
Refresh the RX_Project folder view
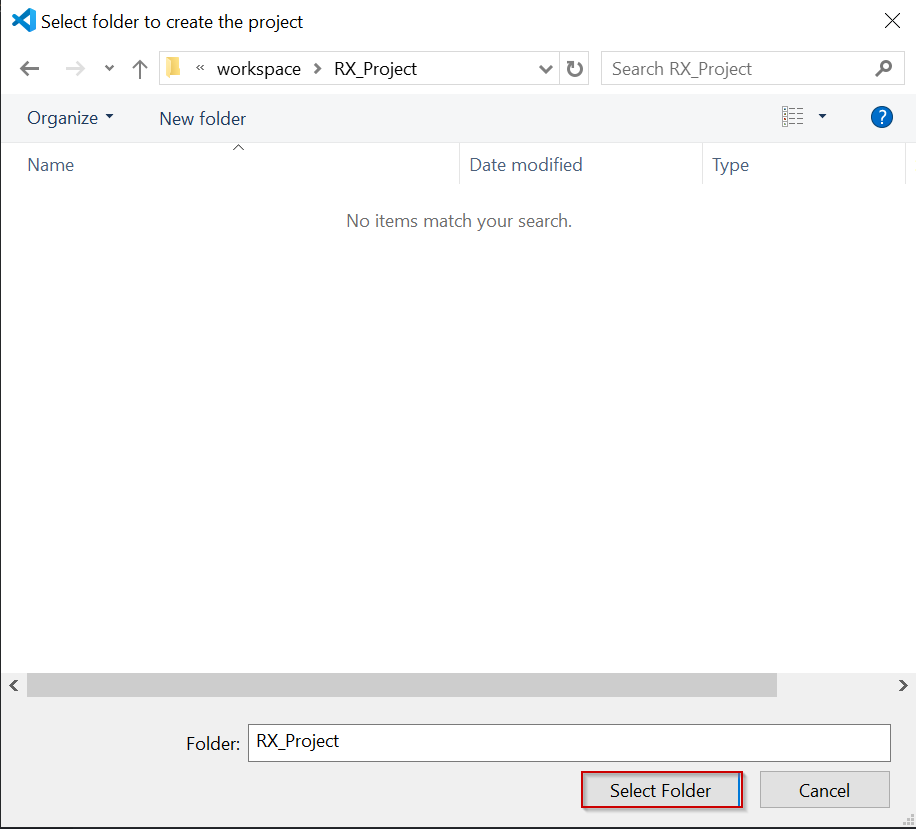click(574, 69)
